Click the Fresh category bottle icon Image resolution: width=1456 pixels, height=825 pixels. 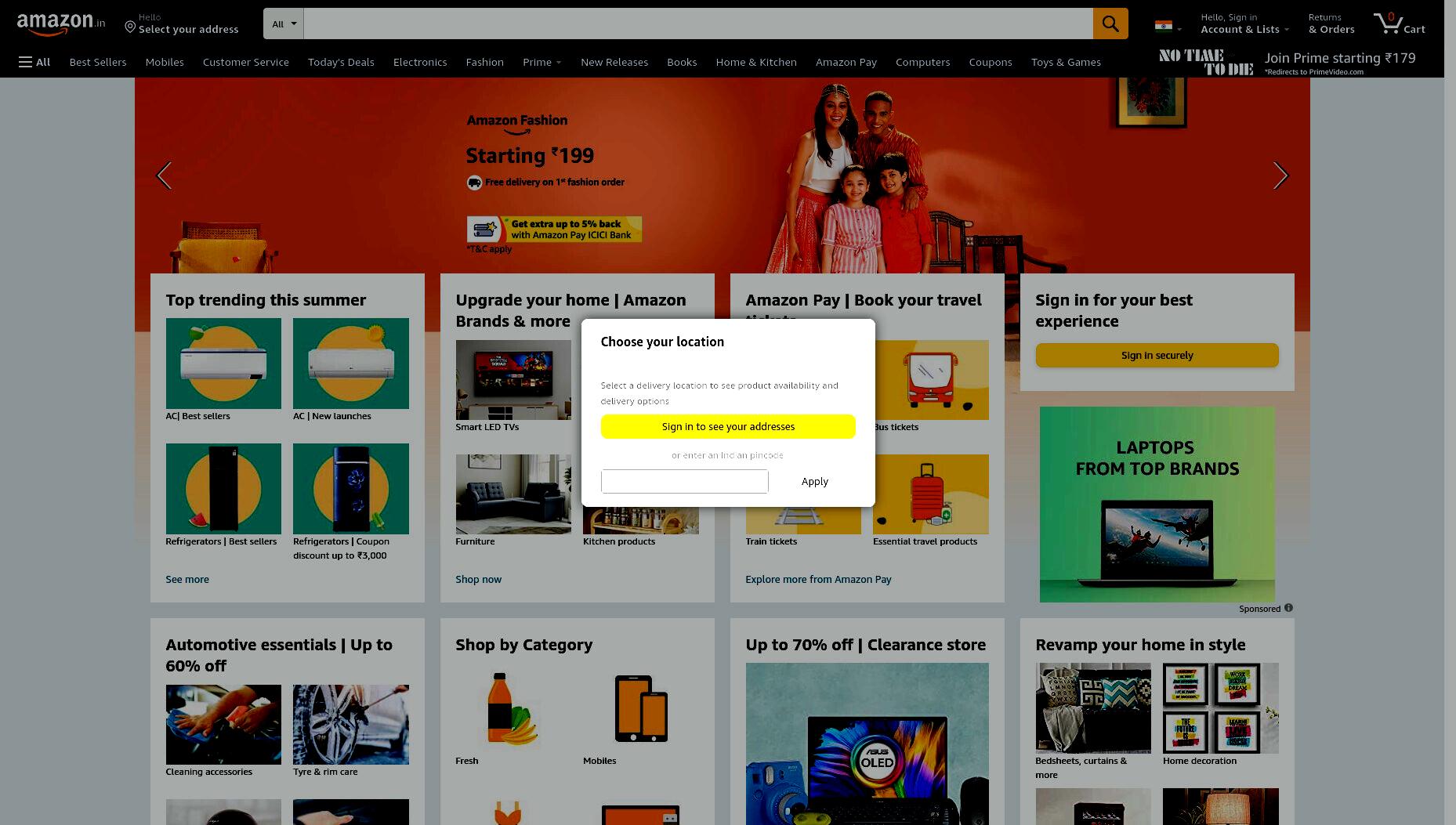click(x=513, y=708)
